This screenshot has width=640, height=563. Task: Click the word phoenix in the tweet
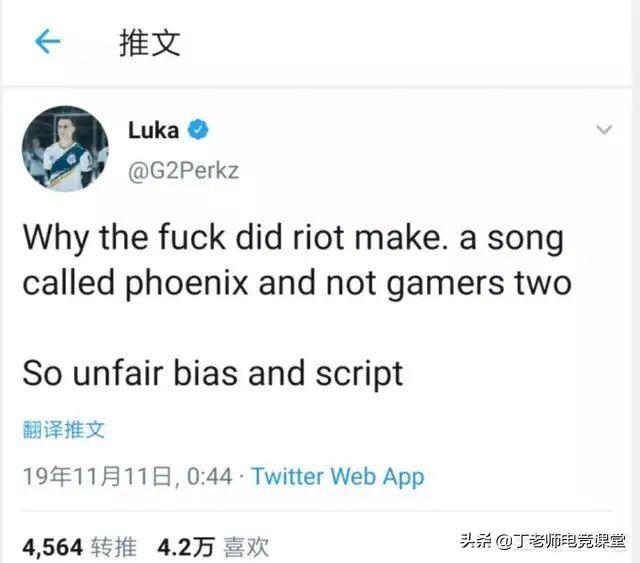tap(187, 283)
